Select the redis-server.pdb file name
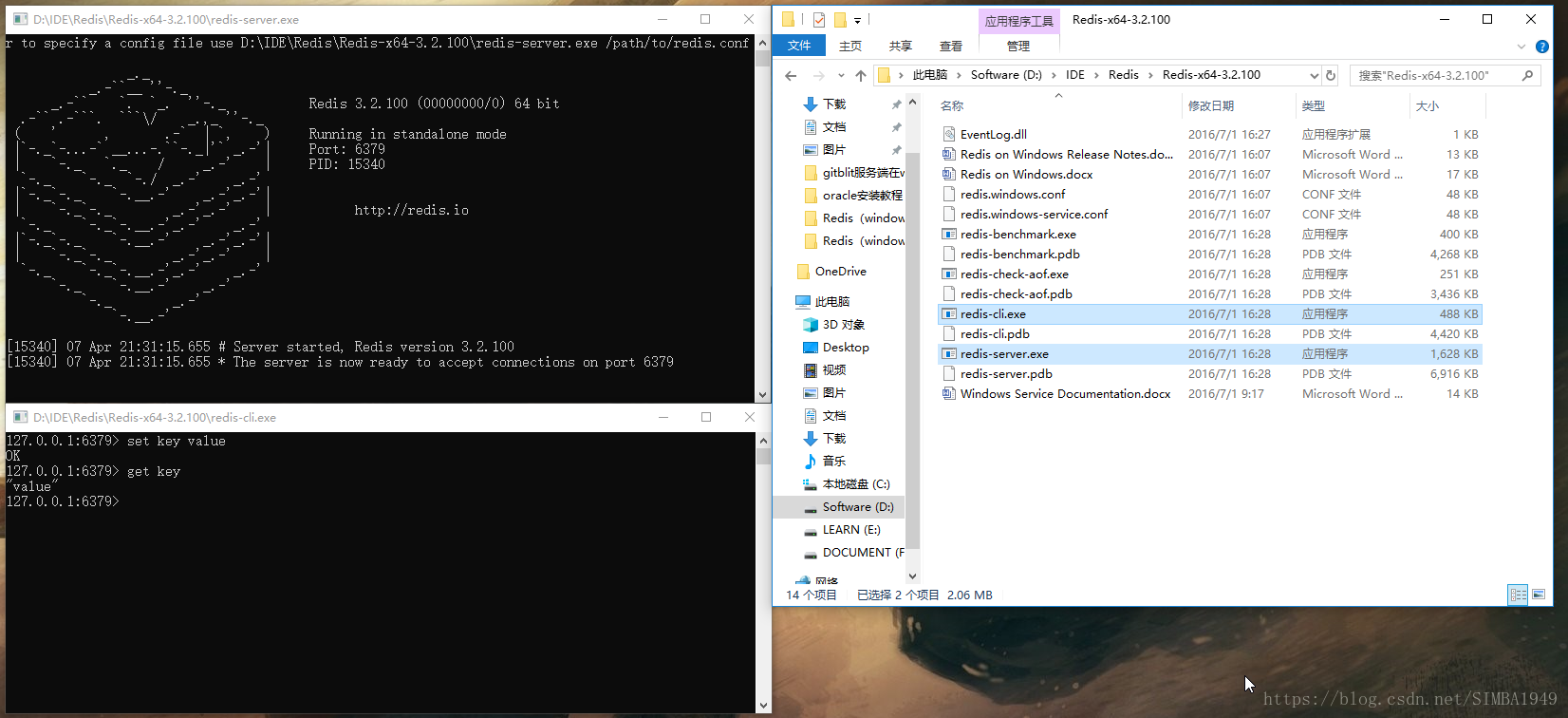Screen dimensions: 1568x718 (x=1006, y=373)
